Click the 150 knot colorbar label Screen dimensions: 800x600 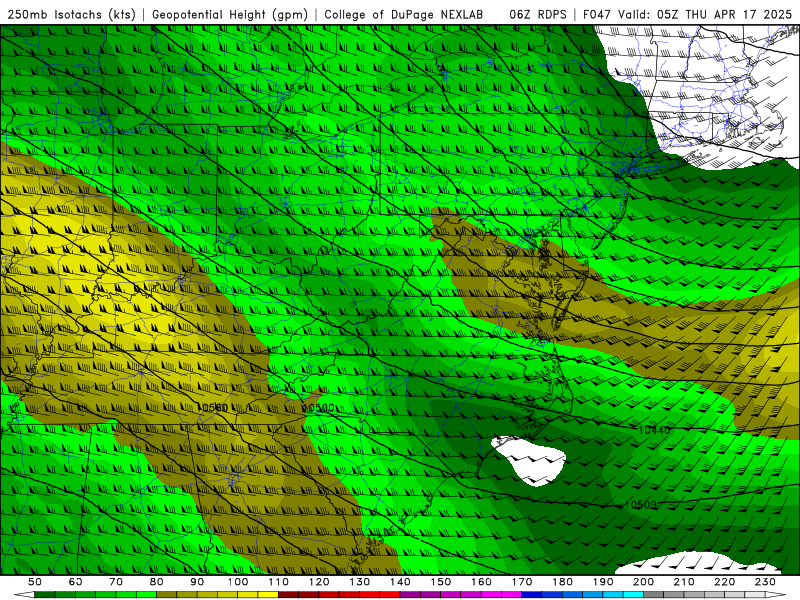point(441,582)
